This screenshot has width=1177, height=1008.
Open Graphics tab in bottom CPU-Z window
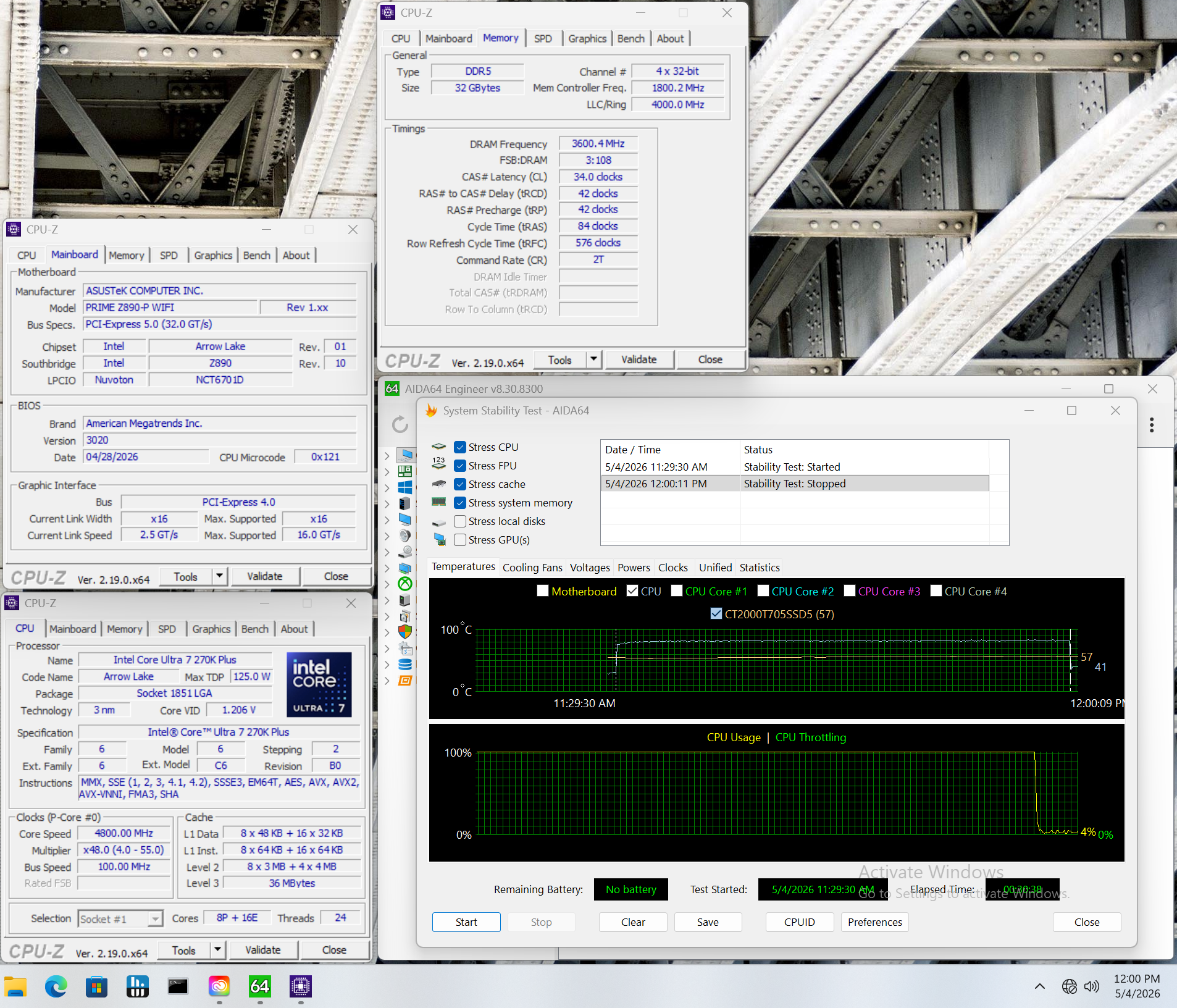click(211, 629)
